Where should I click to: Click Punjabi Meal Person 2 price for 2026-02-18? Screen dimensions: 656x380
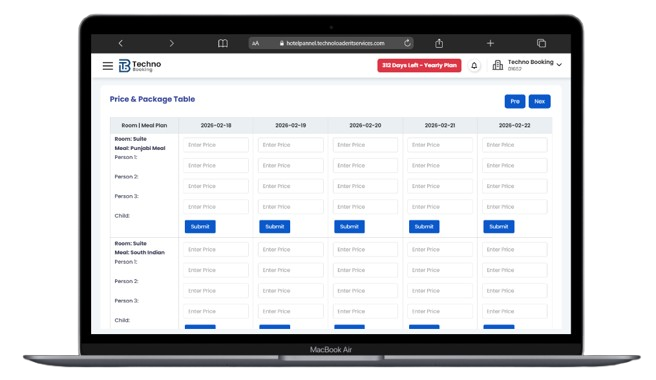(x=216, y=165)
